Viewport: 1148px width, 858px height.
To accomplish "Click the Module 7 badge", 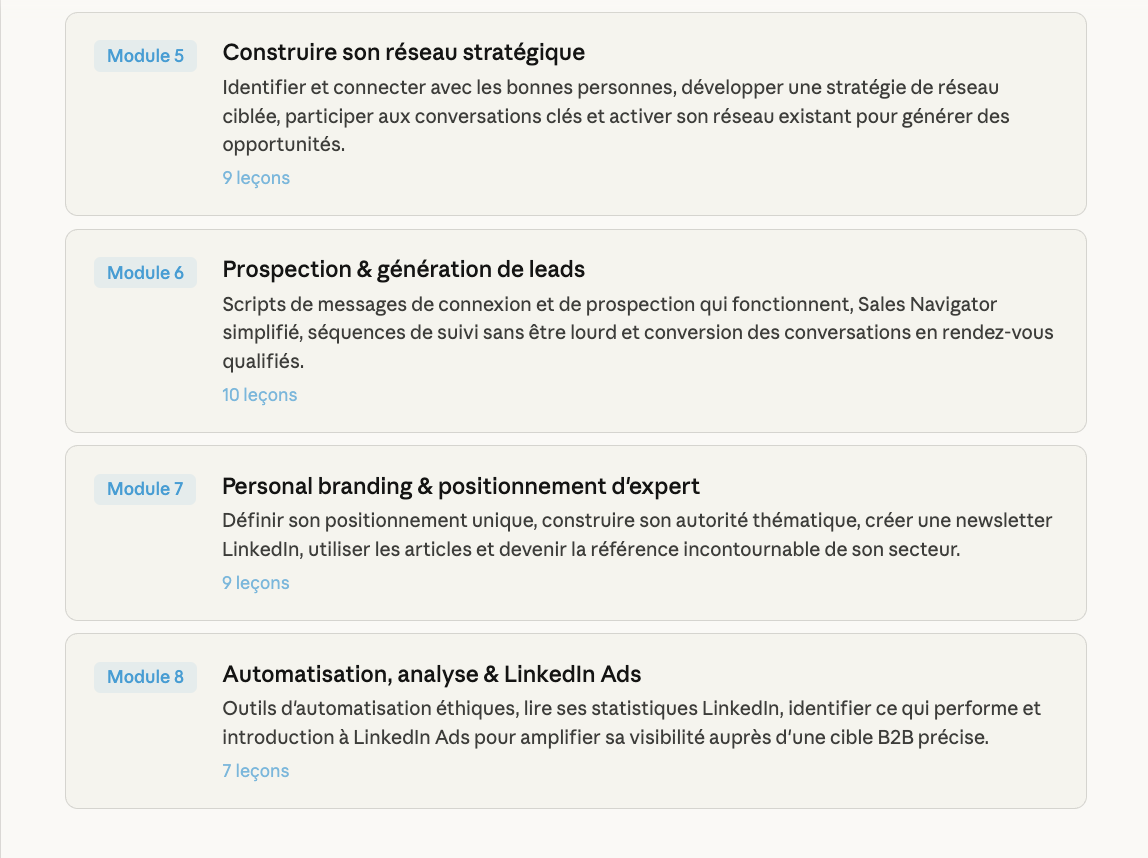I will point(145,489).
